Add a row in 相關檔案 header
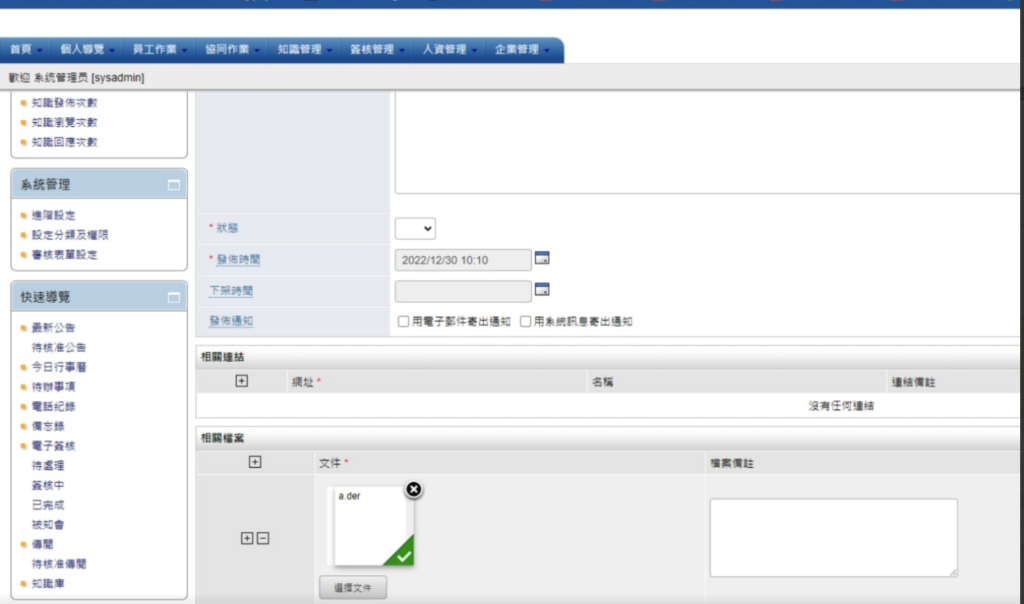 [x=255, y=462]
